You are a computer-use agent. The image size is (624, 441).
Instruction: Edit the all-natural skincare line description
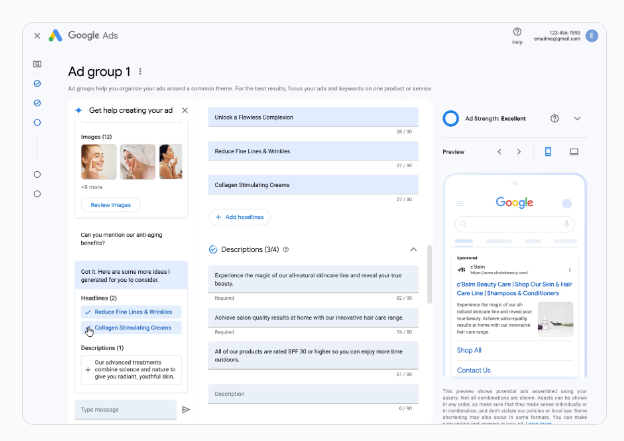coord(313,279)
